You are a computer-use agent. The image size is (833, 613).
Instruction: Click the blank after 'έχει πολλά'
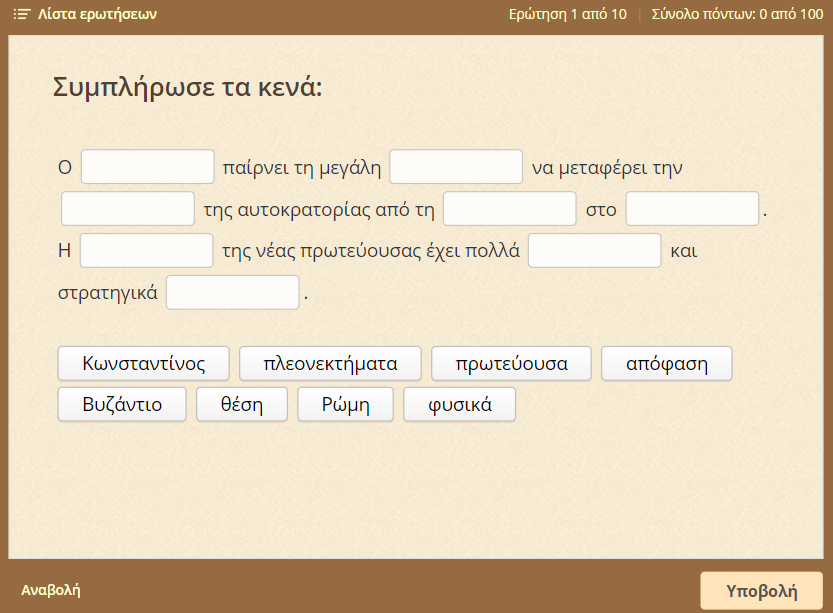coord(594,250)
